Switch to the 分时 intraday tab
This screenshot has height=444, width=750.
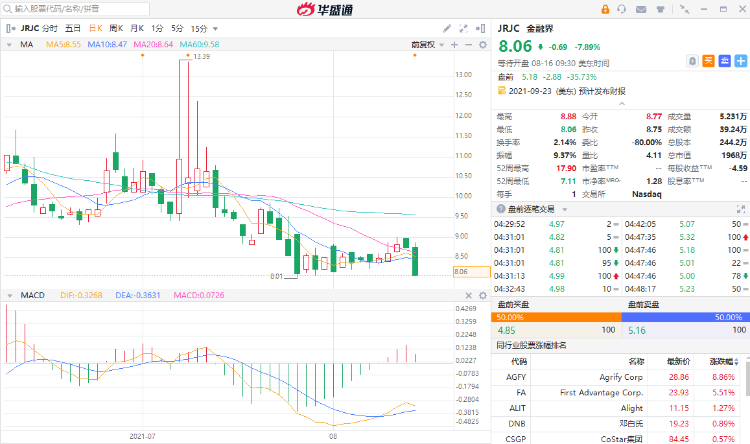(50, 28)
